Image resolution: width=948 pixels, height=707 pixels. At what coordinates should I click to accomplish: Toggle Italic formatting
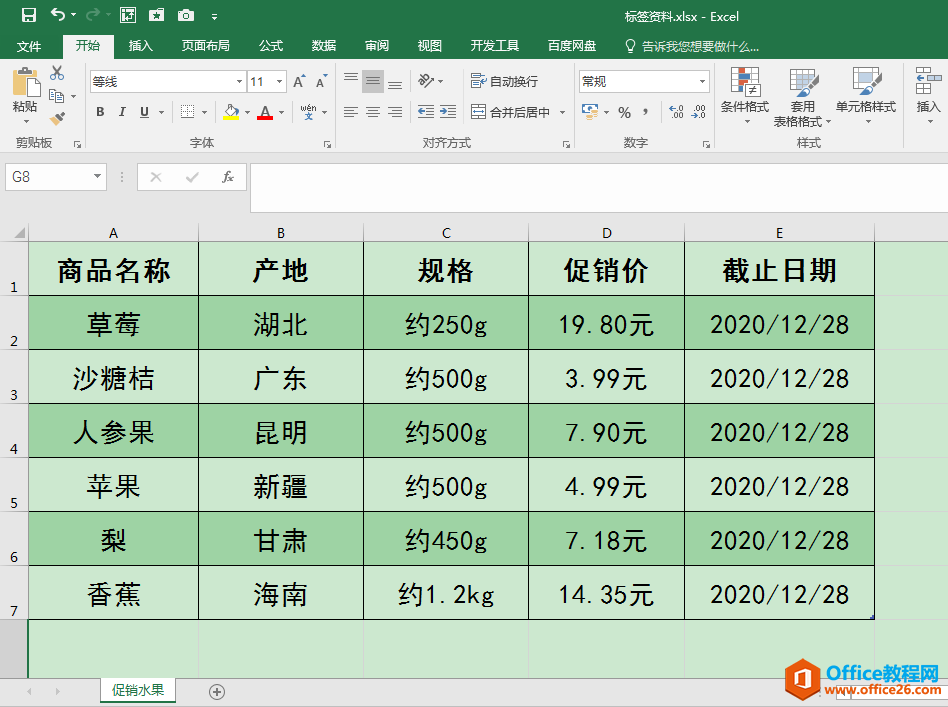point(122,112)
